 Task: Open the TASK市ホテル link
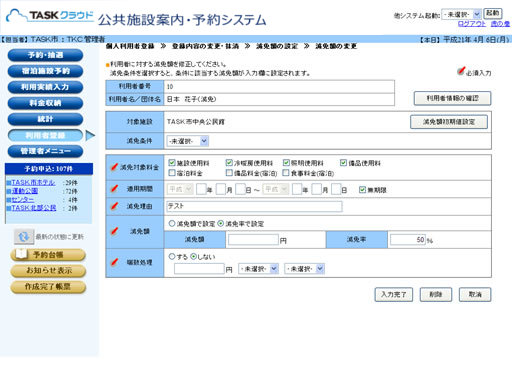[x=33, y=183]
